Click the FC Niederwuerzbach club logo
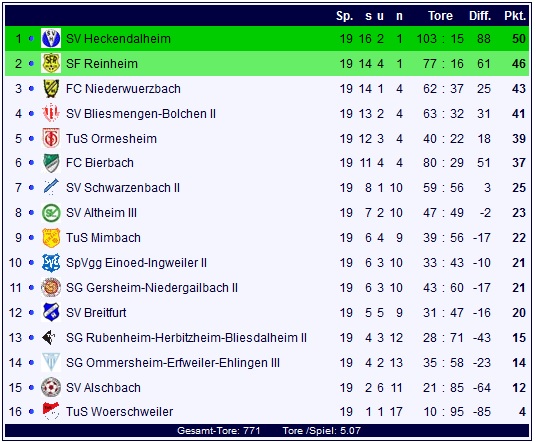Image resolution: width=536 pixels, height=442 pixels. 51,89
